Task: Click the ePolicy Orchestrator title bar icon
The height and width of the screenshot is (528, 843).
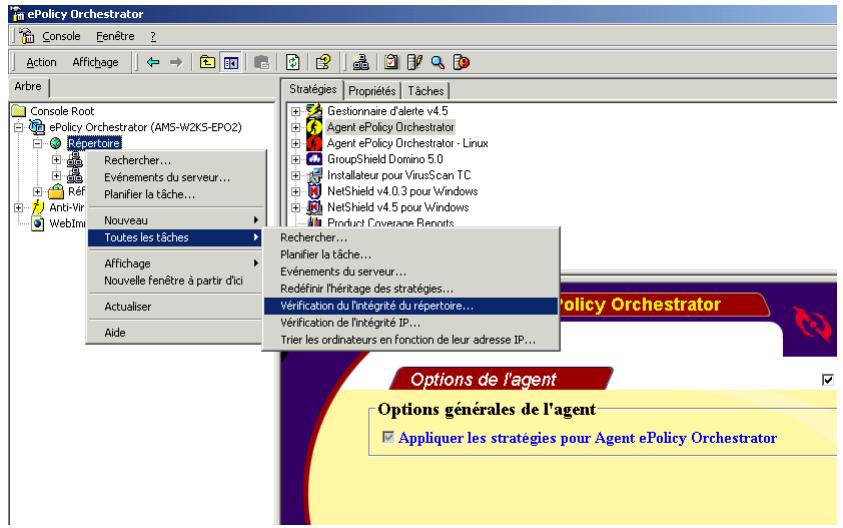Action: pos(17,14)
